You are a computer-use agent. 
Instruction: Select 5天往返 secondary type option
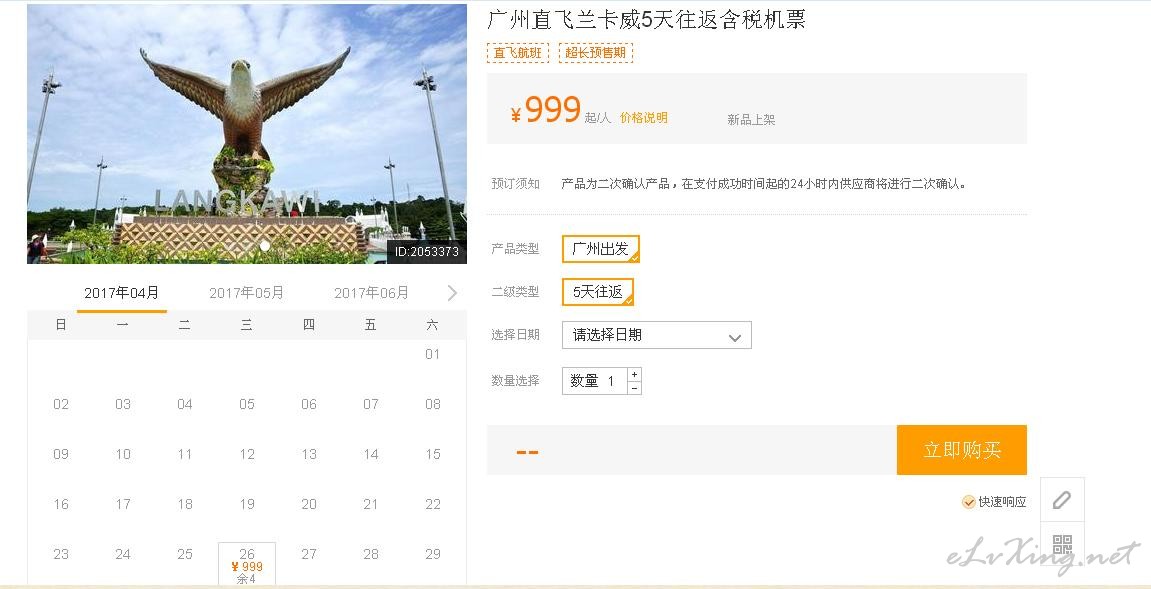click(x=598, y=292)
